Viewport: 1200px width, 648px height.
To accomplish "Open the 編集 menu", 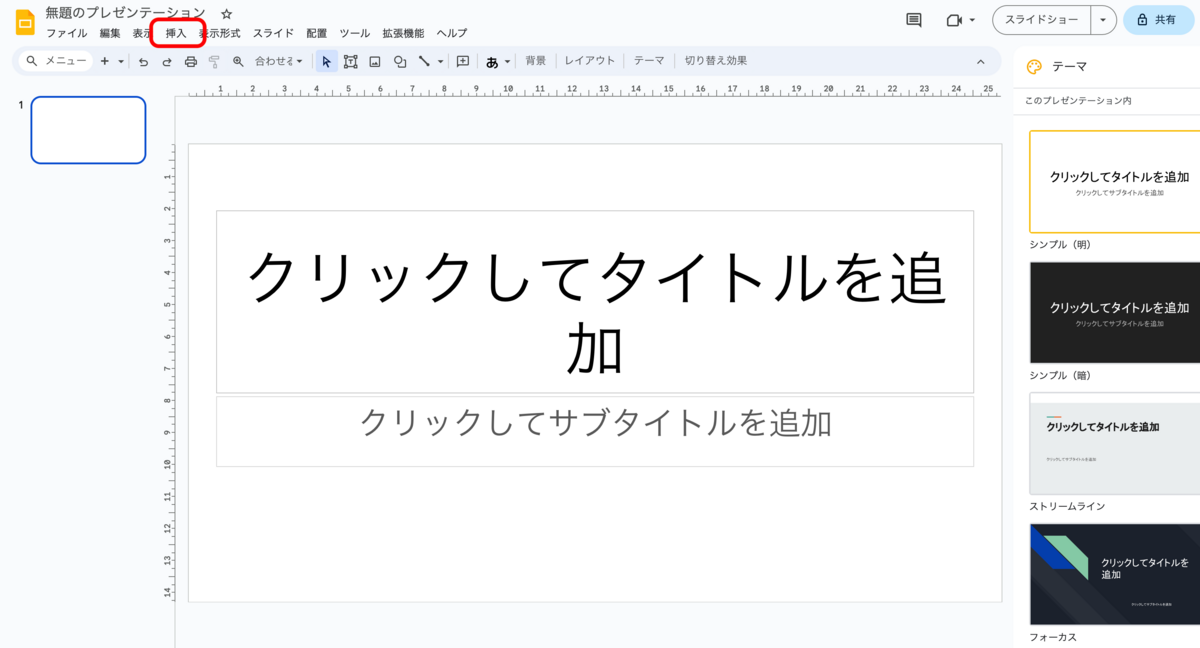I will pos(110,33).
